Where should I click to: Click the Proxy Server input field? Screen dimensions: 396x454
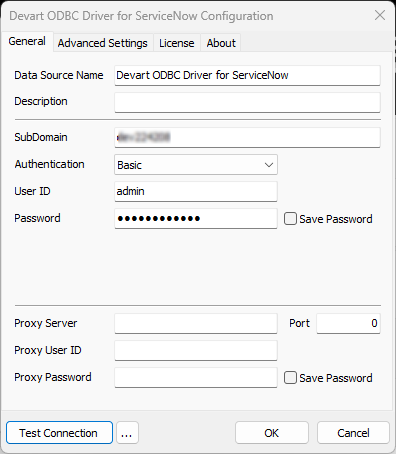pos(196,323)
